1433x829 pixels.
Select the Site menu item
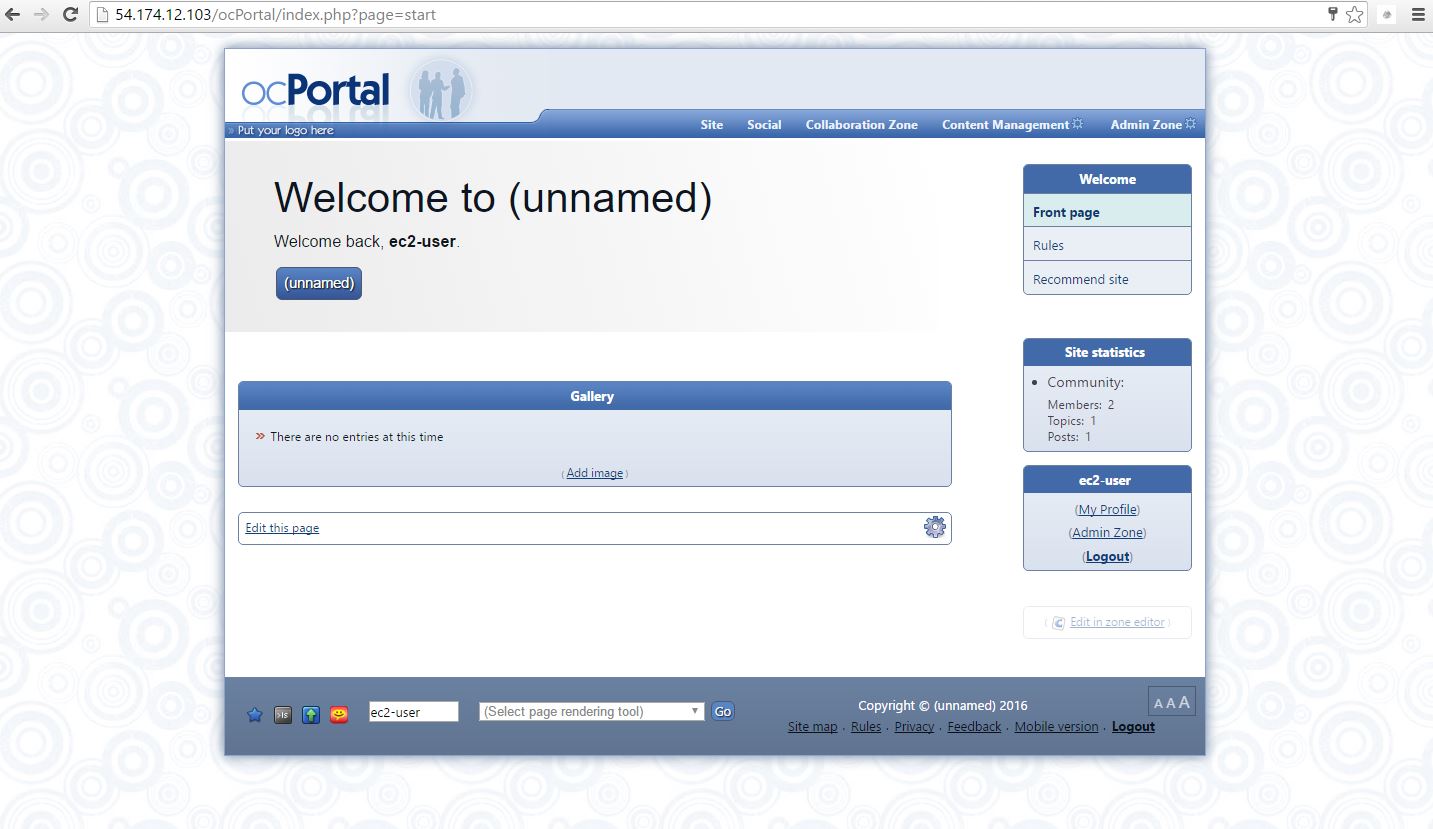point(711,125)
